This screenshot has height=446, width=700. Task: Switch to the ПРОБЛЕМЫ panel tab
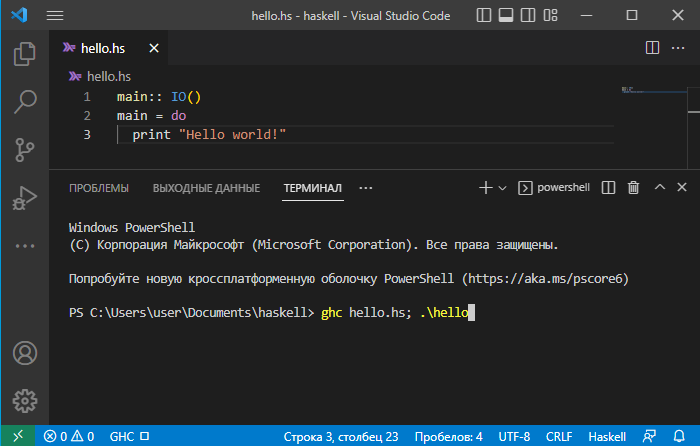coord(99,188)
